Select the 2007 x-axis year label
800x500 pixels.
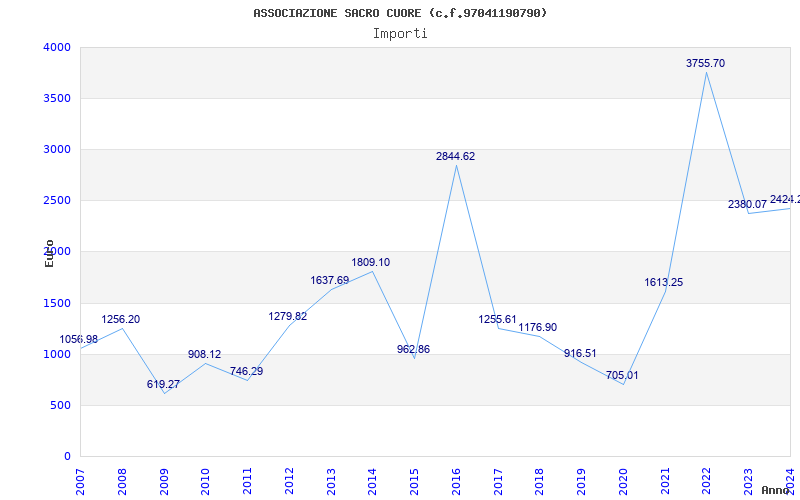(80, 482)
